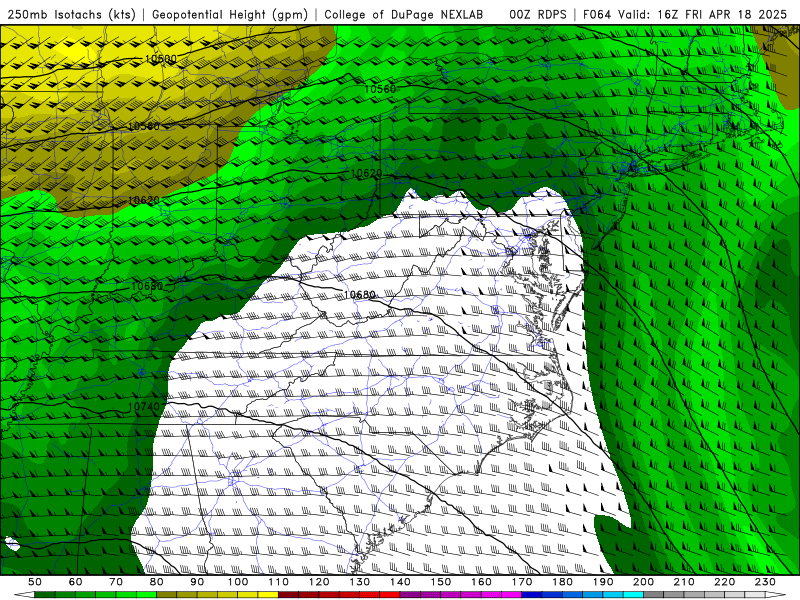Click the 10560 contour label over the green shading
This screenshot has width=800, height=600.
point(380,89)
